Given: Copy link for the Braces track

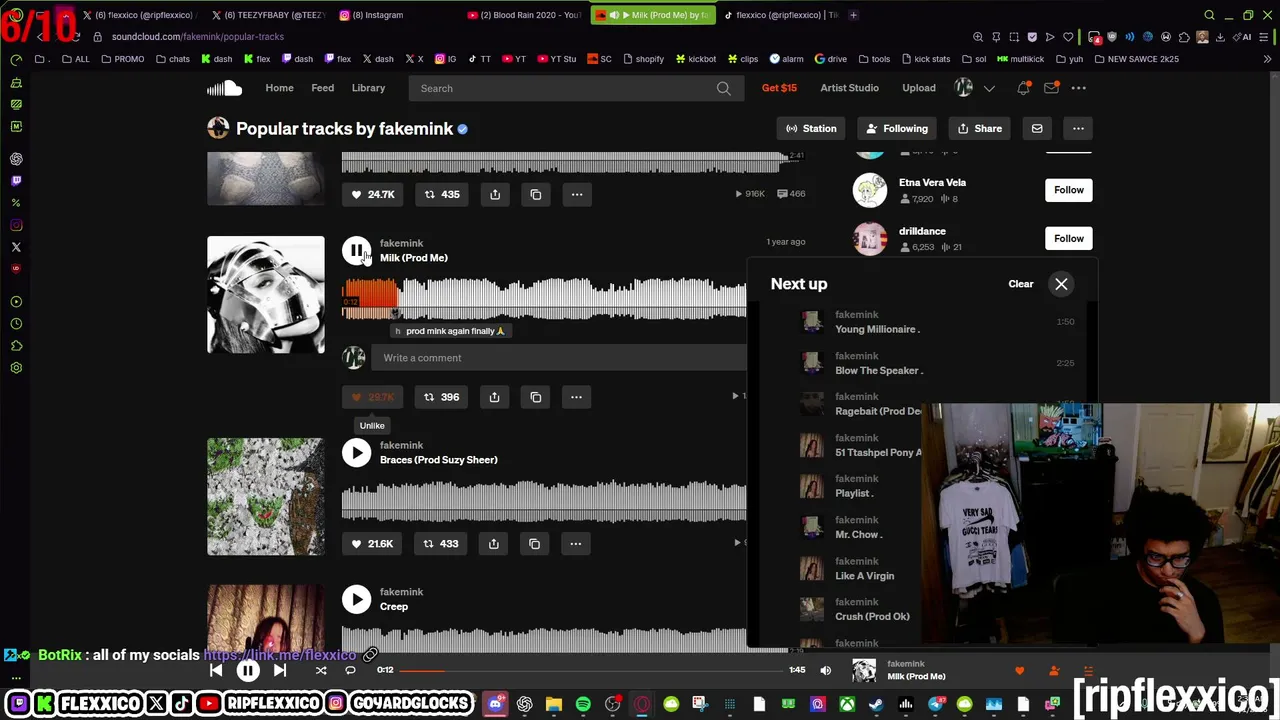Looking at the screenshot, I should [534, 544].
